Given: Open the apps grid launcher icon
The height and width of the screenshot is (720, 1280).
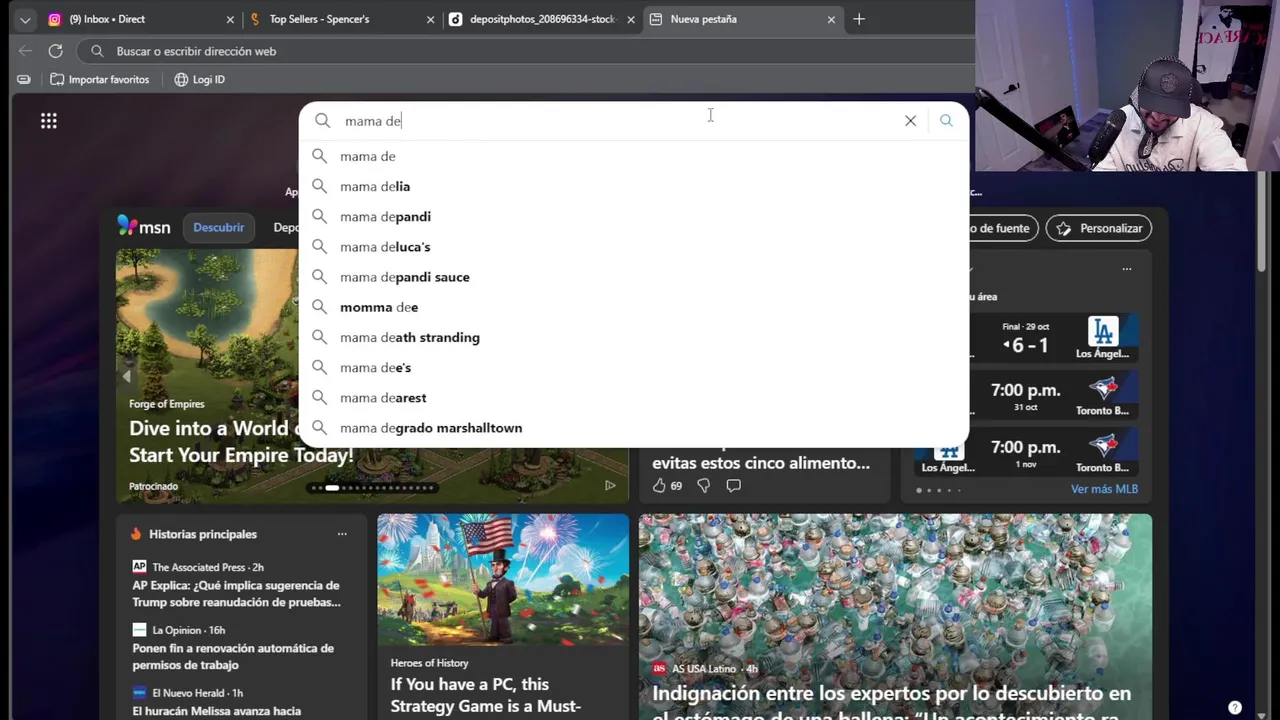Looking at the screenshot, I should point(48,121).
